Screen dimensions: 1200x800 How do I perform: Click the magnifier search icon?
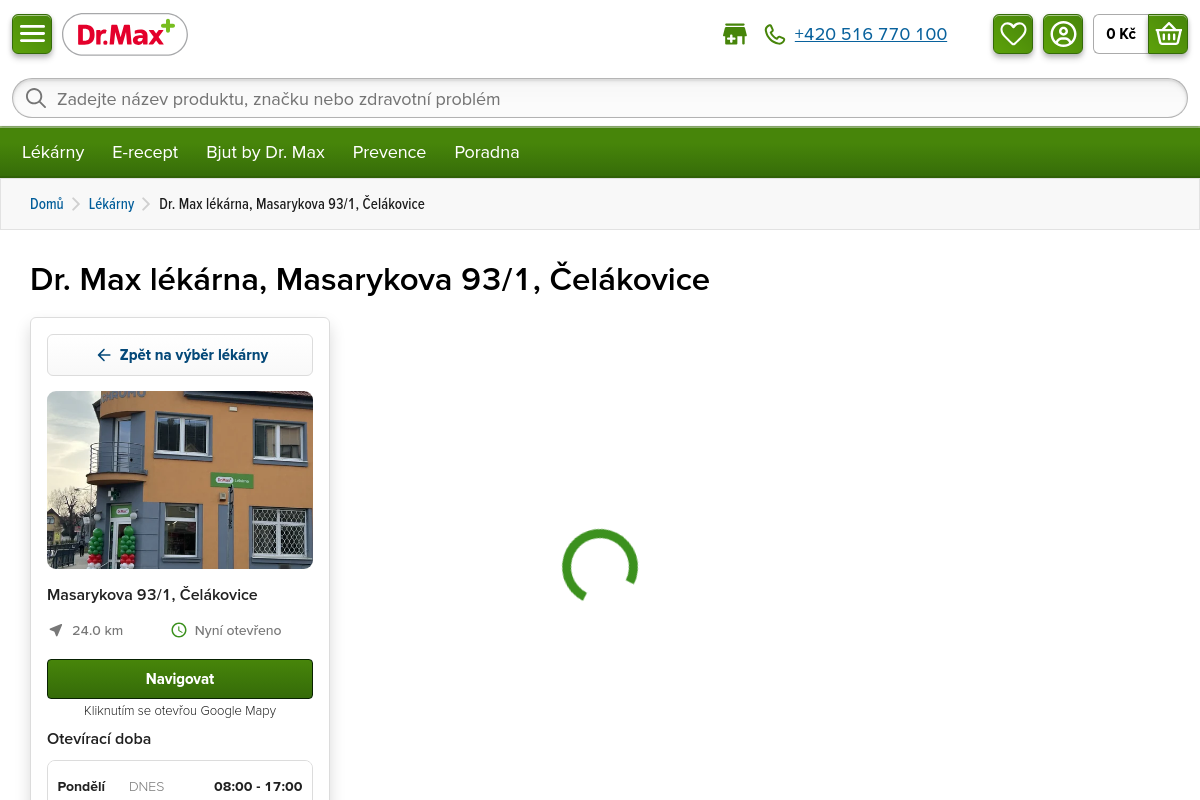[36, 98]
